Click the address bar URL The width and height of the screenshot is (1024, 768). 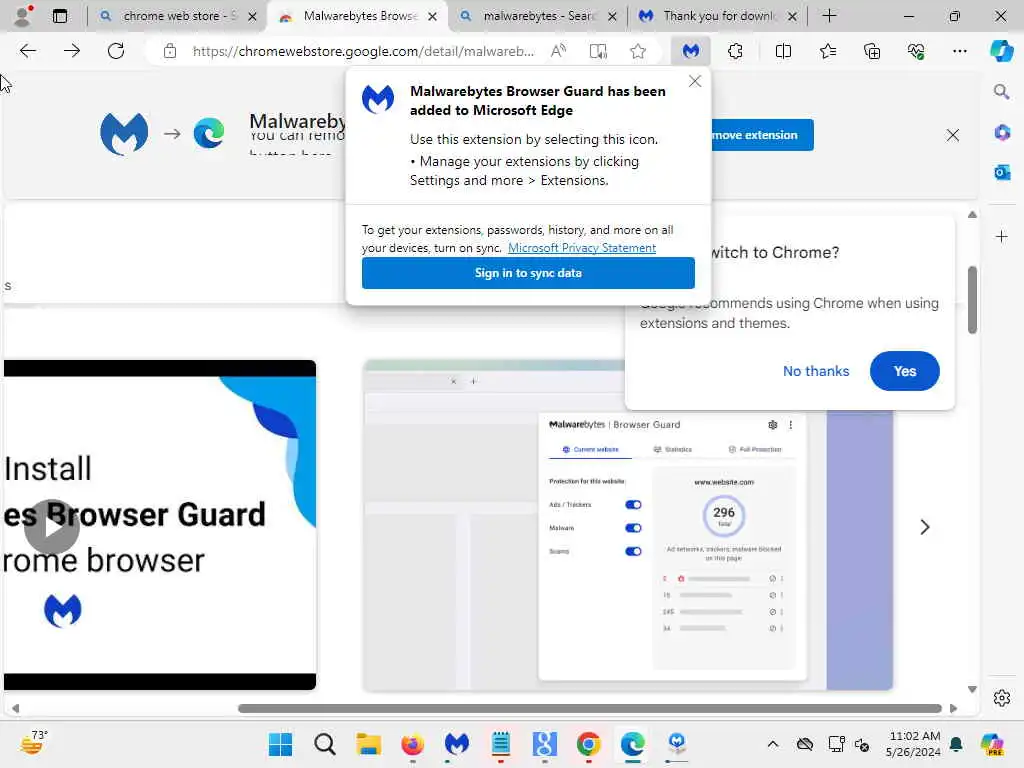point(363,51)
